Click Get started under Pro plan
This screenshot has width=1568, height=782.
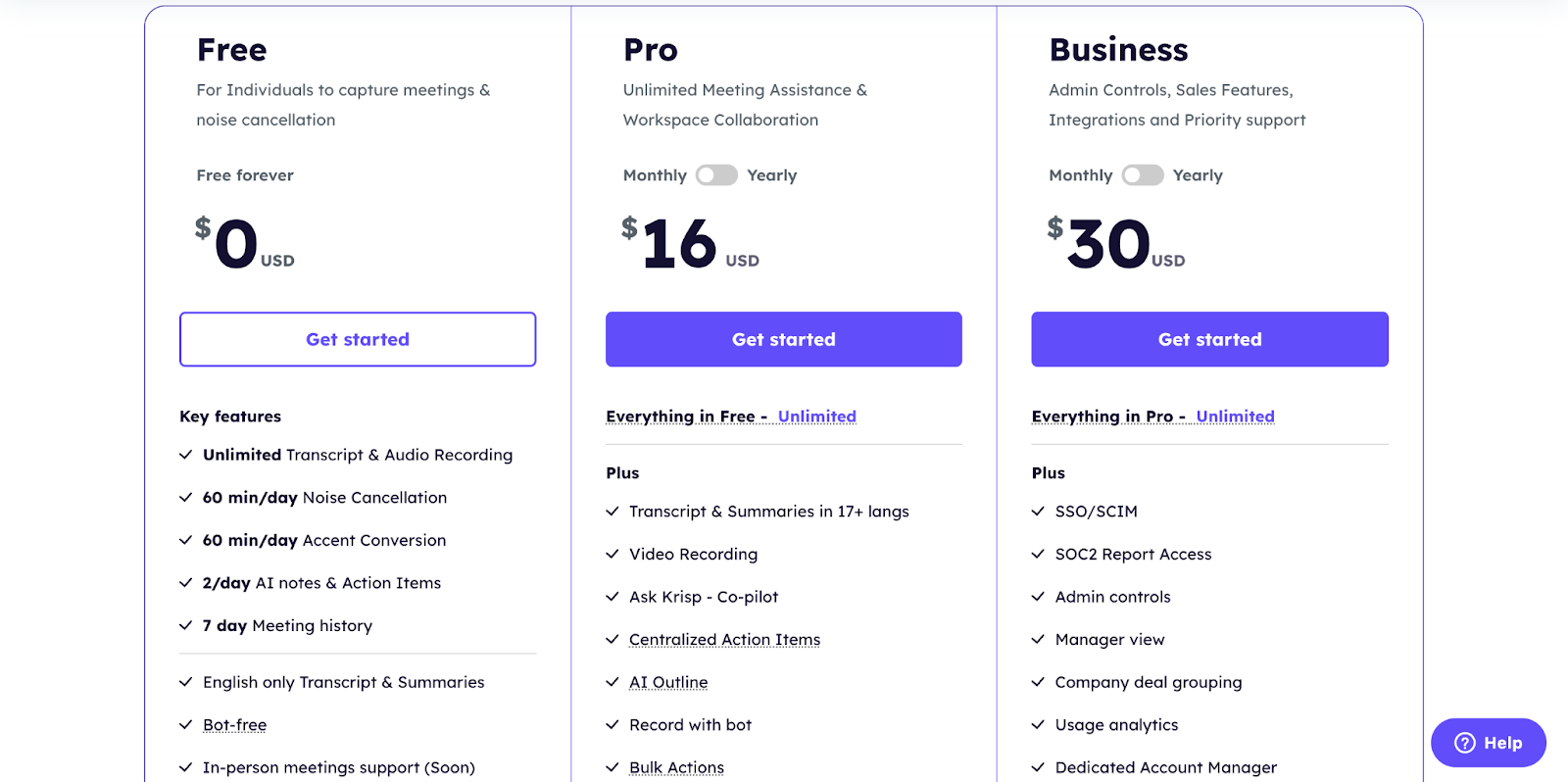[784, 339]
